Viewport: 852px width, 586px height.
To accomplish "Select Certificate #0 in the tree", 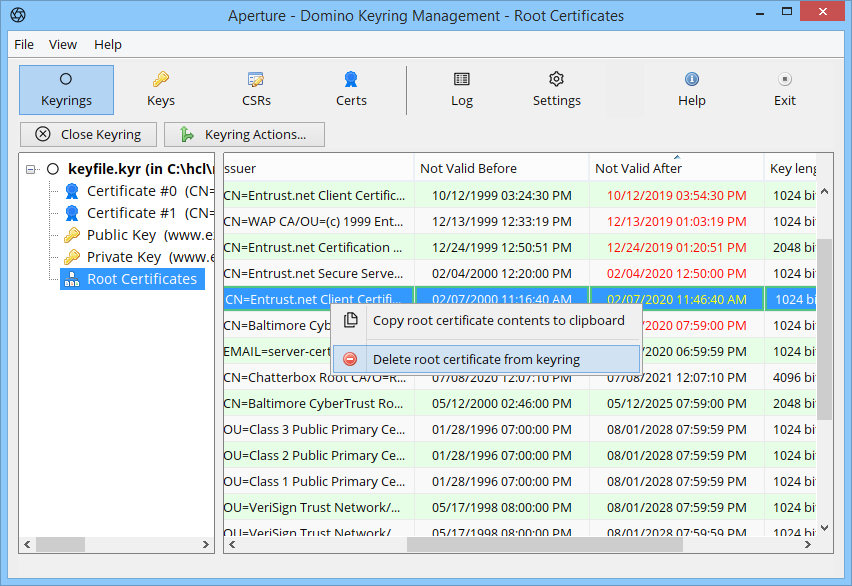I will point(151,191).
